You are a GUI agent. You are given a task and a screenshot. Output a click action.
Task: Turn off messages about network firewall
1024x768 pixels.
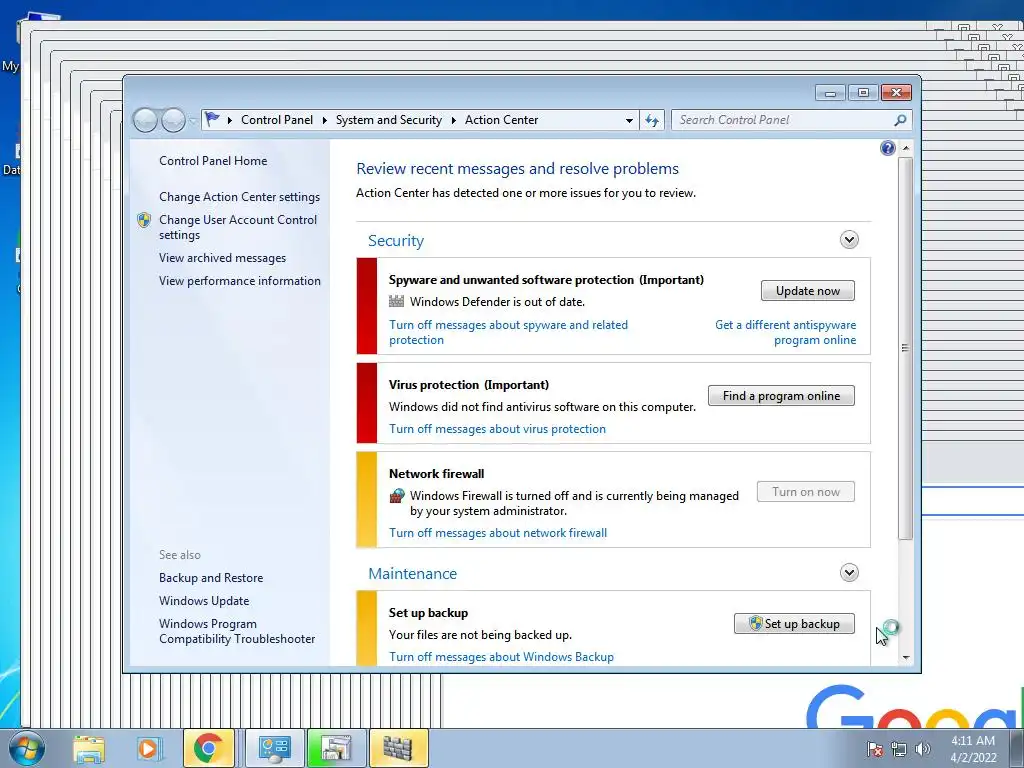pyautogui.click(x=498, y=533)
